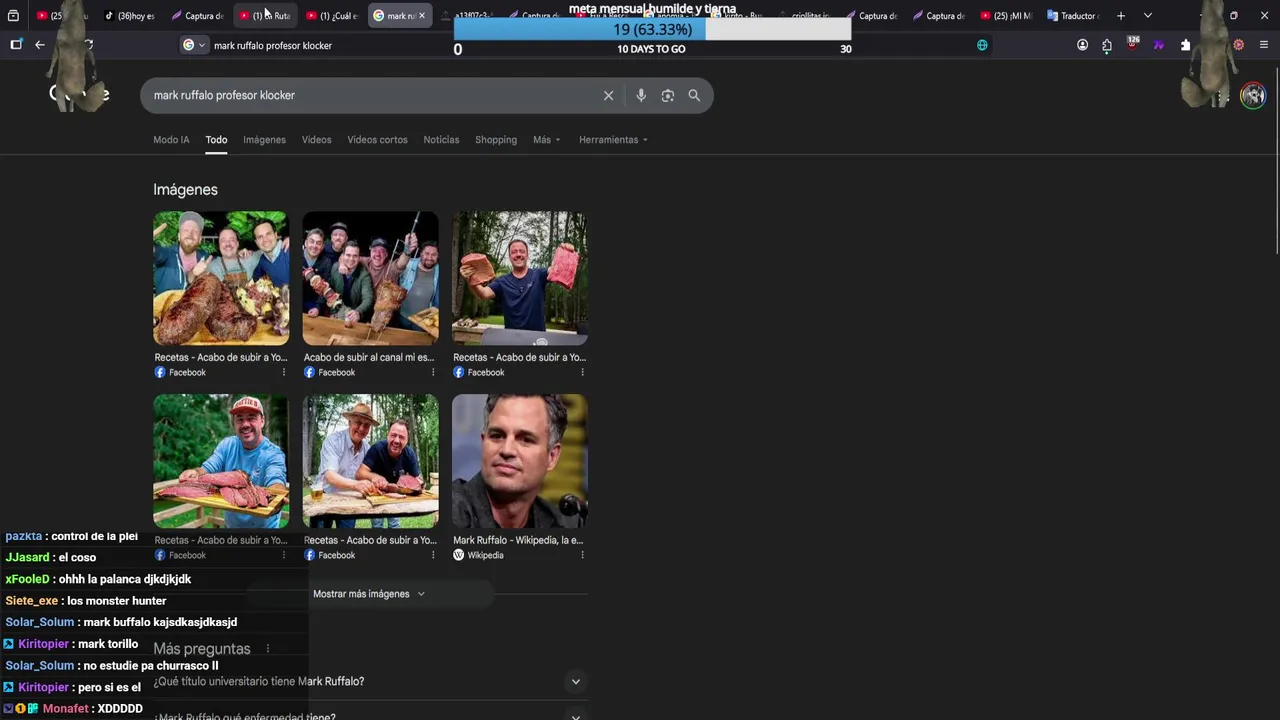Open thumbnail of two men with beer and meat
1280x720 pixels.
370,461
